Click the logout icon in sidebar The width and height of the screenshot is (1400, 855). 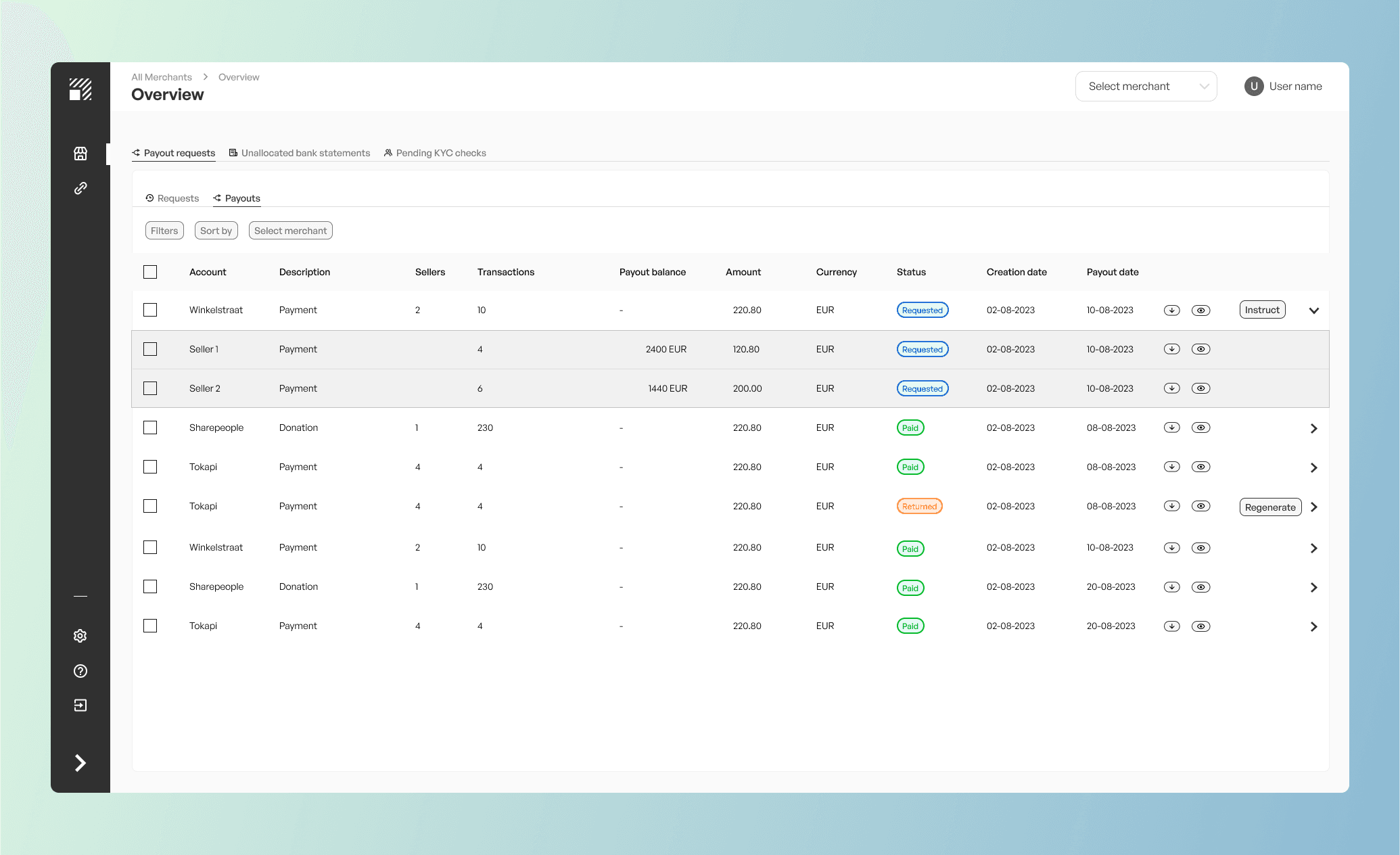pyautogui.click(x=80, y=706)
